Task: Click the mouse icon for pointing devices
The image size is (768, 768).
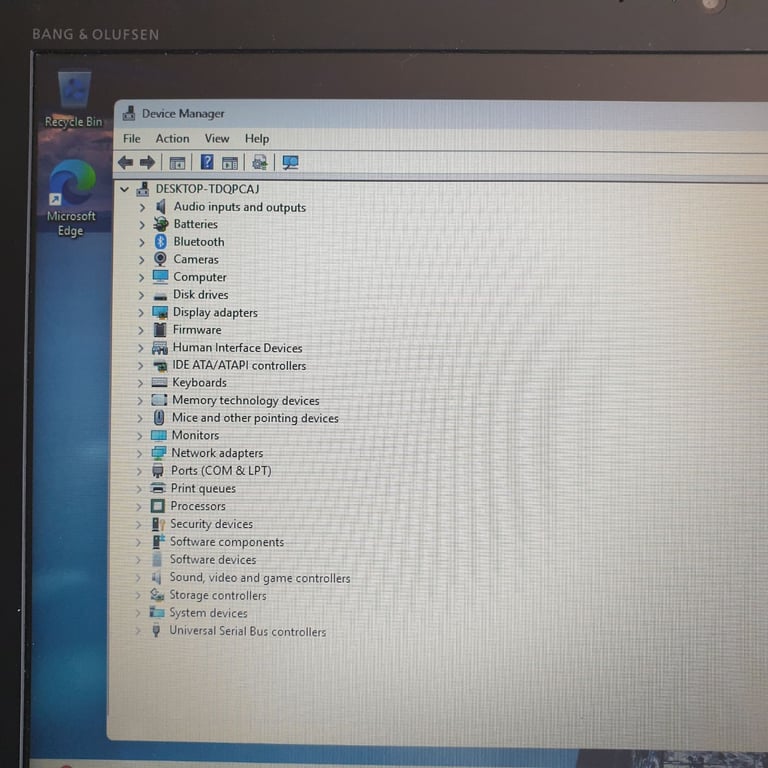Action: [x=159, y=418]
